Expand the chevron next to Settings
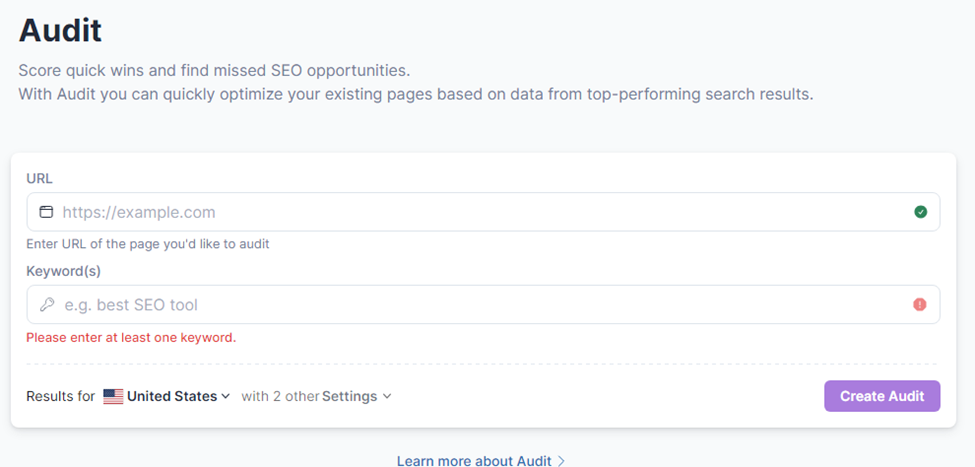 387,396
